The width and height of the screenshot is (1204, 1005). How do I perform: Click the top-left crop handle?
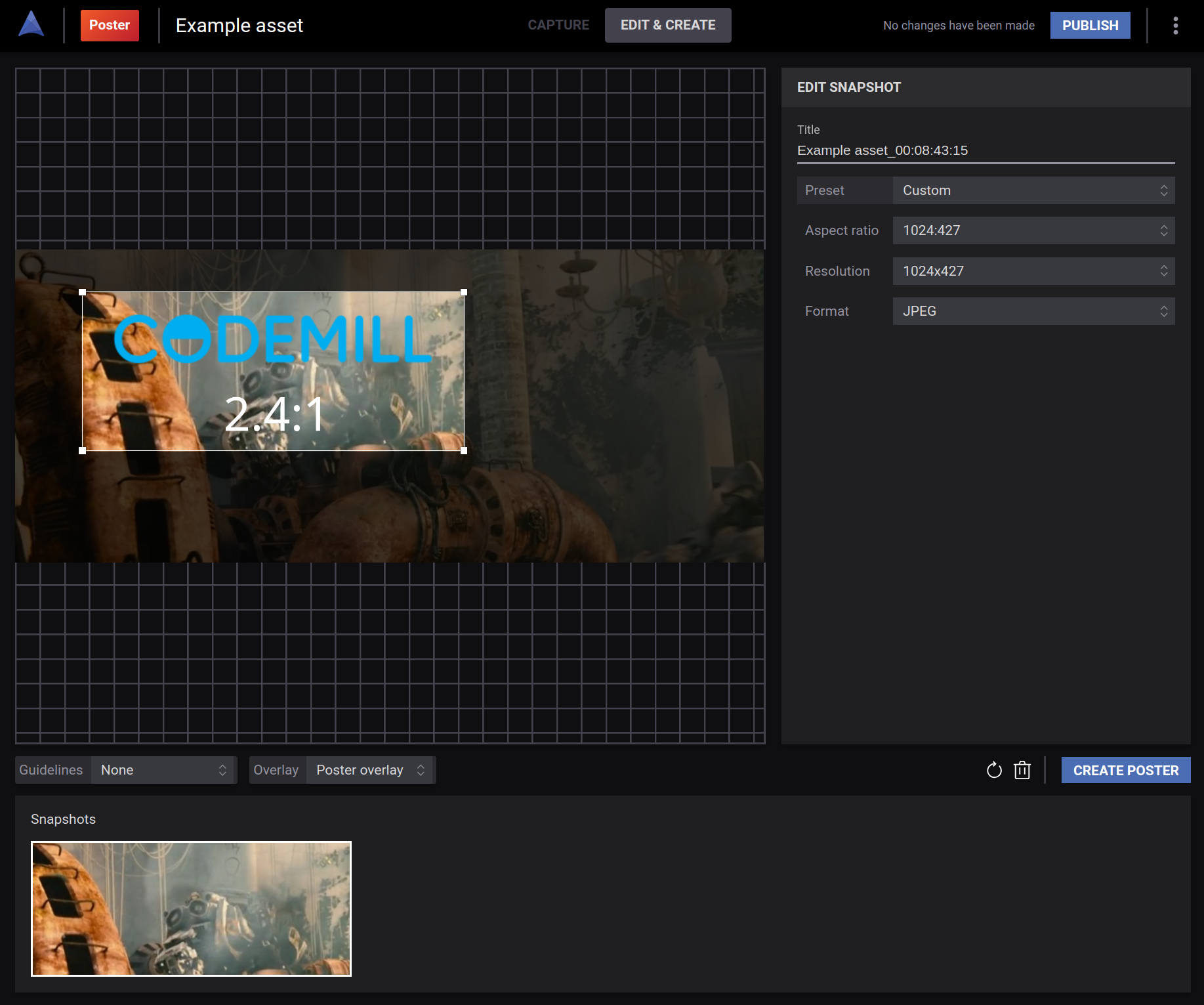point(82,292)
